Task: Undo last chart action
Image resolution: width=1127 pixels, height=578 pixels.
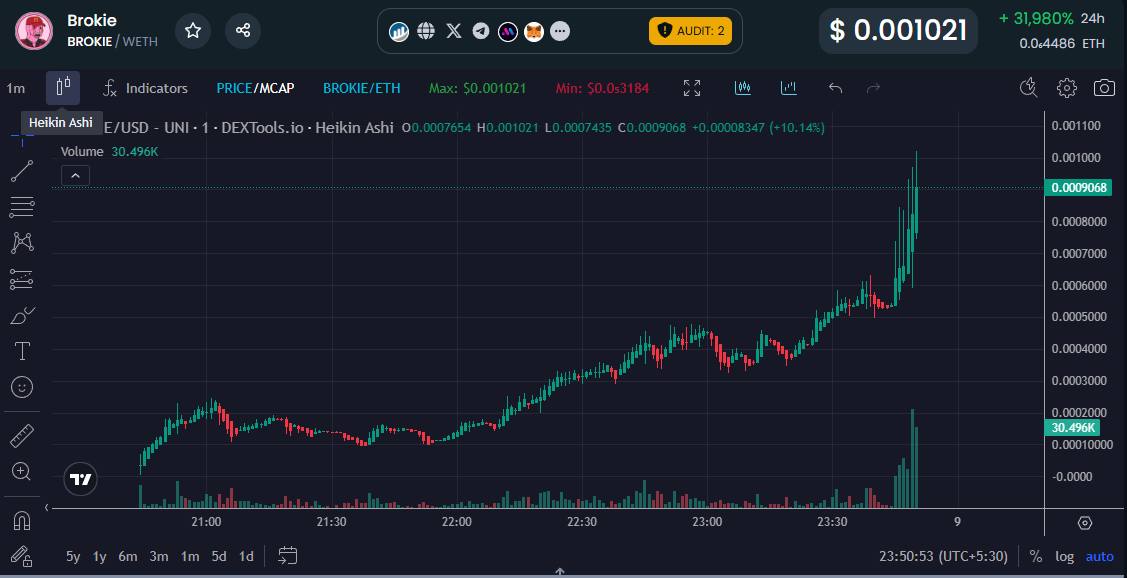Action: [x=835, y=88]
